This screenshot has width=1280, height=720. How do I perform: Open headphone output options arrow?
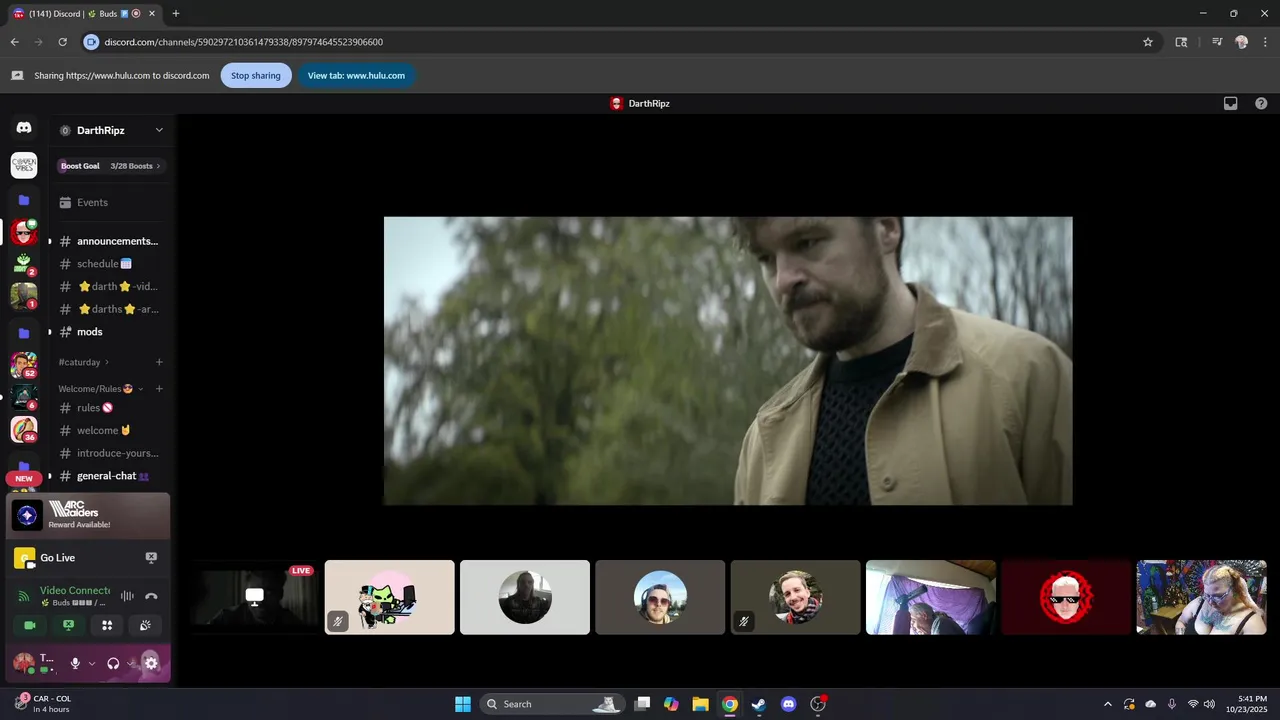(x=131, y=662)
